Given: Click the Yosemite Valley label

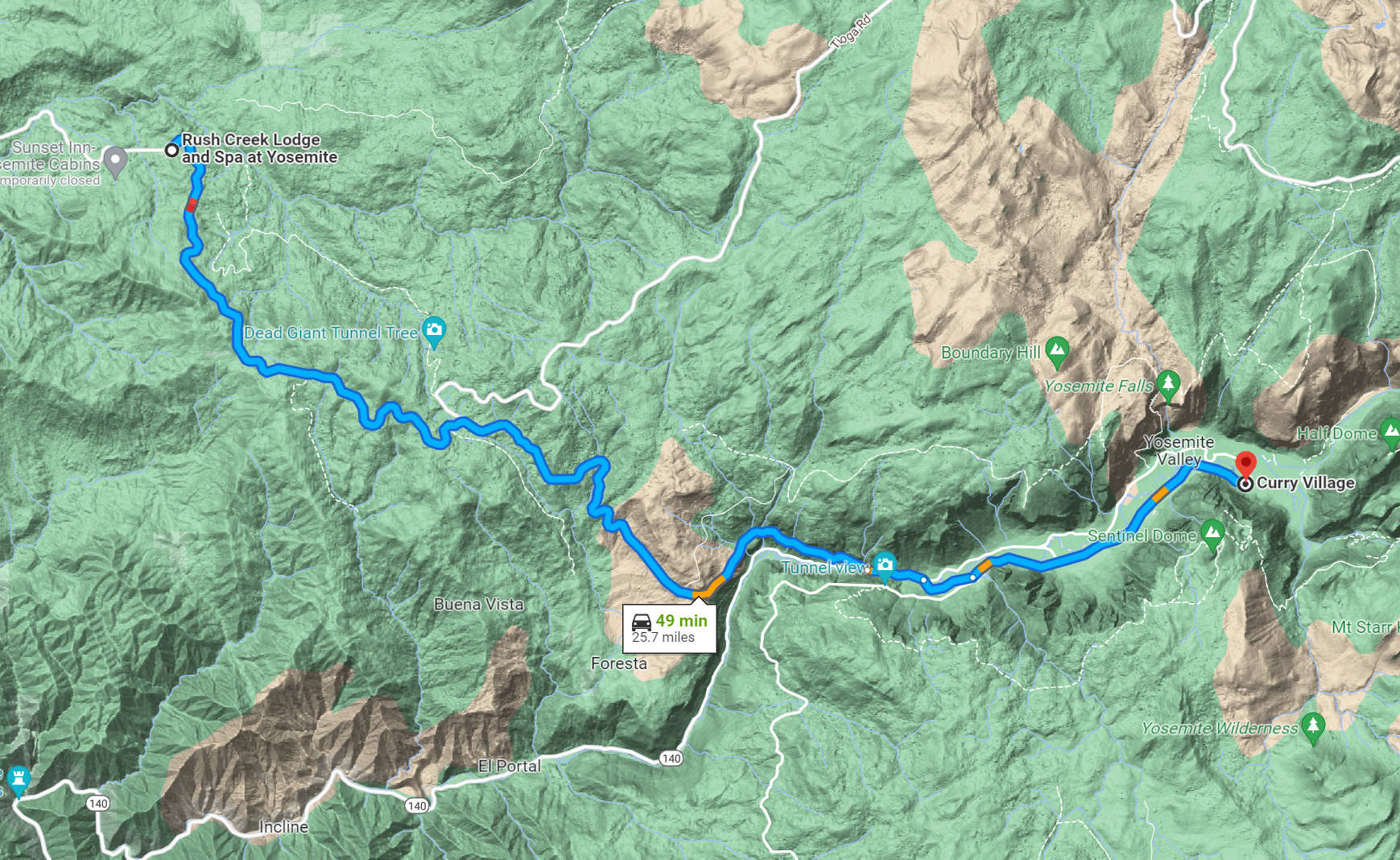Looking at the screenshot, I should pyautogui.click(x=1179, y=450).
